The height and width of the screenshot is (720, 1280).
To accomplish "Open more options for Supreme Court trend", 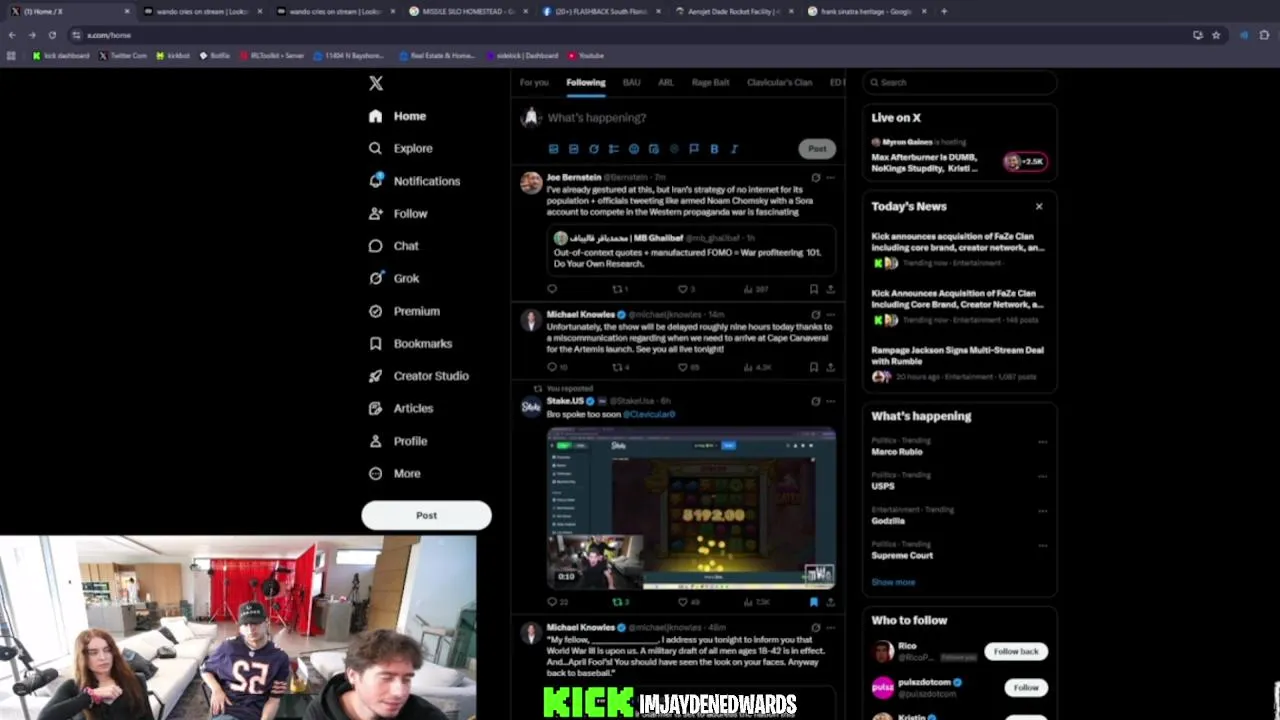I will [1042, 545].
